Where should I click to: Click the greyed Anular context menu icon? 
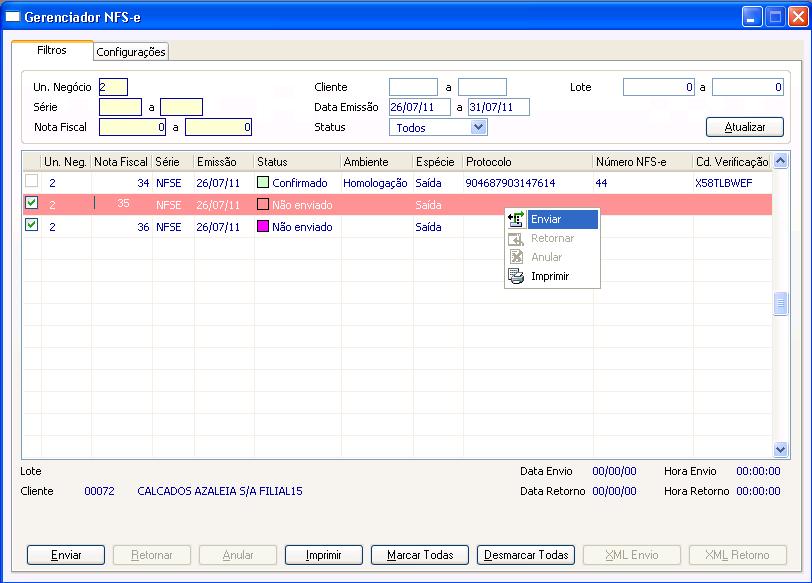tap(516, 257)
